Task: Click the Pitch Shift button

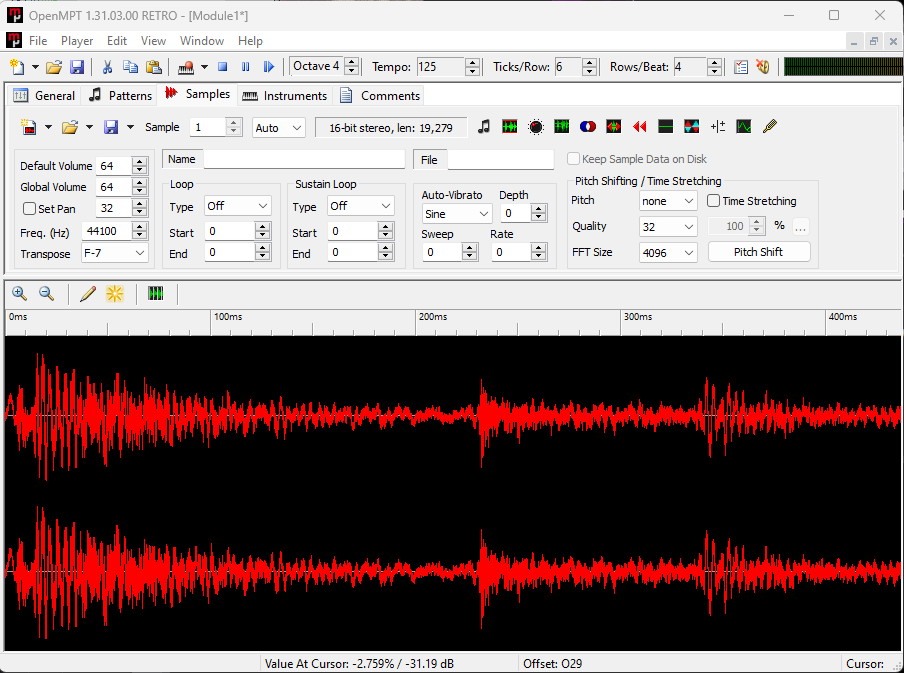Action: [758, 252]
